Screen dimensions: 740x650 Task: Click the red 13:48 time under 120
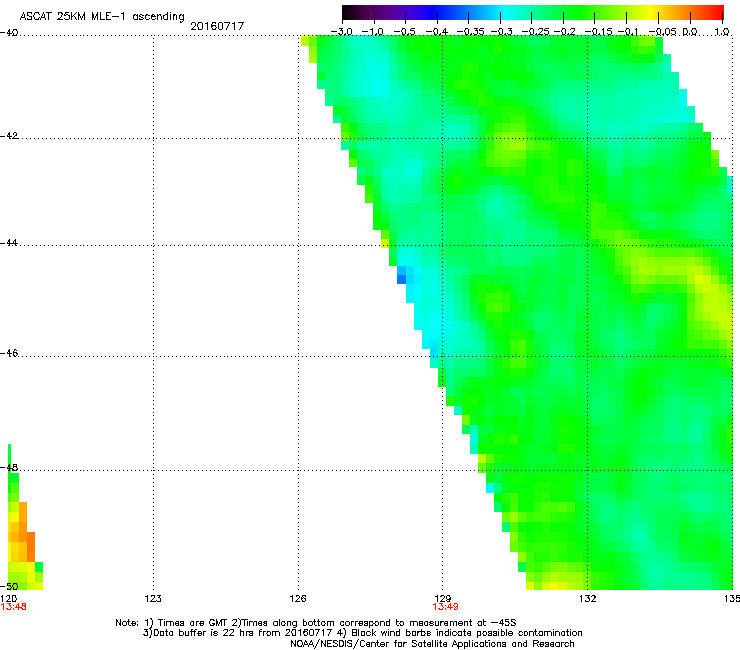pyautogui.click(x=13, y=607)
